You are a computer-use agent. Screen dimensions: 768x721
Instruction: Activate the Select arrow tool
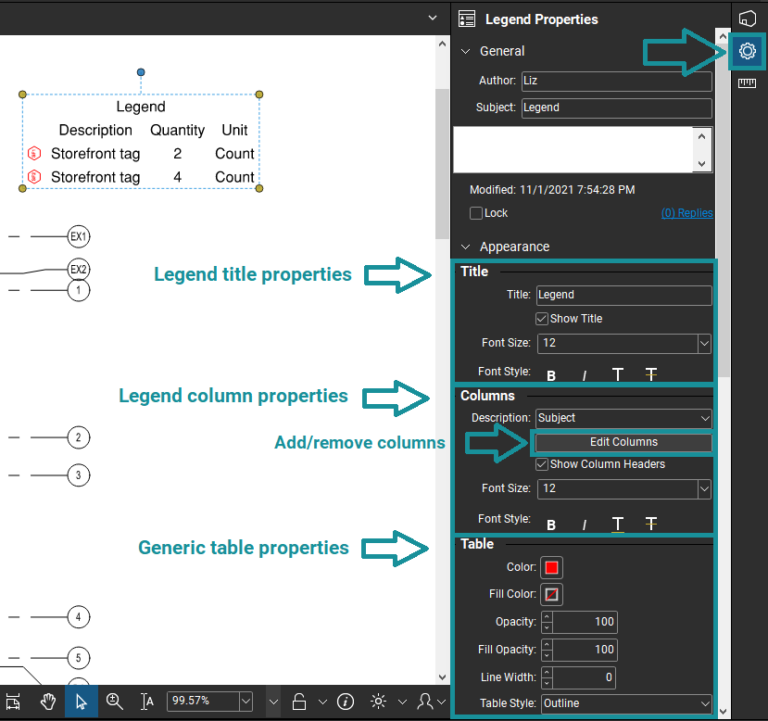[x=81, y=702]
